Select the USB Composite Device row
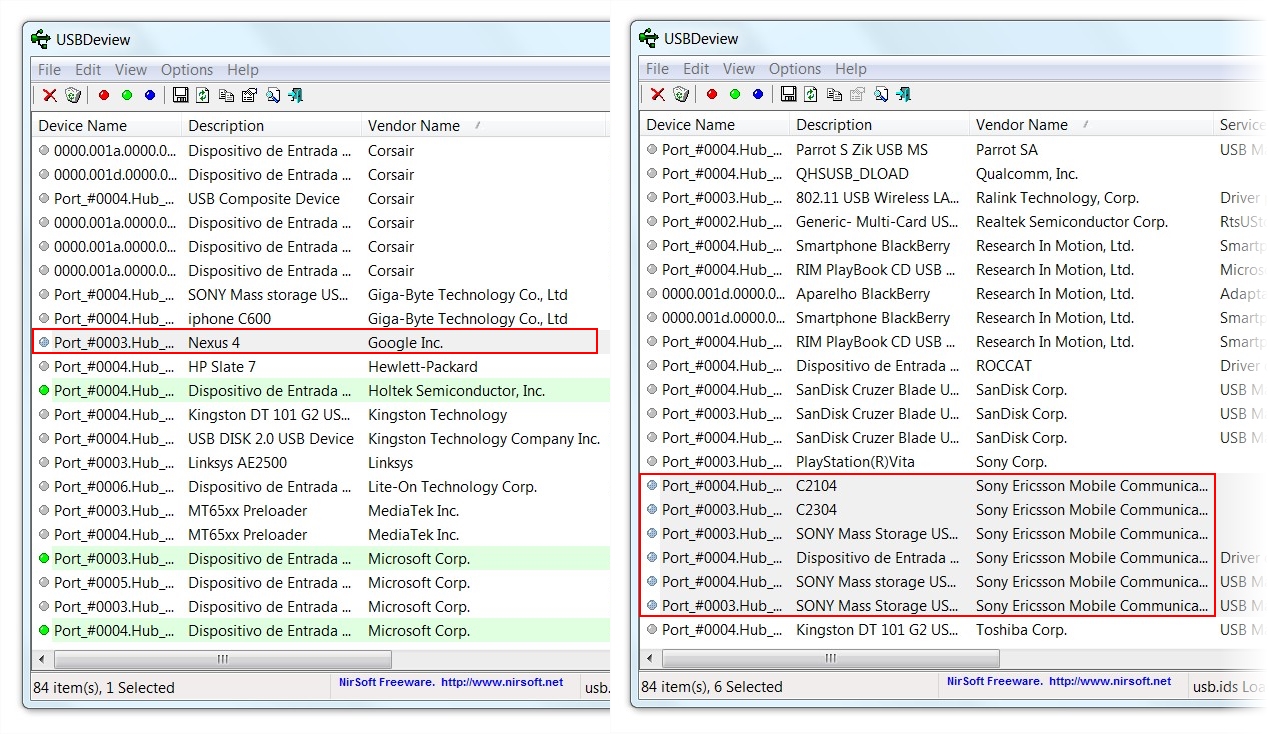Screen dimensions: 1269x734 321,199
